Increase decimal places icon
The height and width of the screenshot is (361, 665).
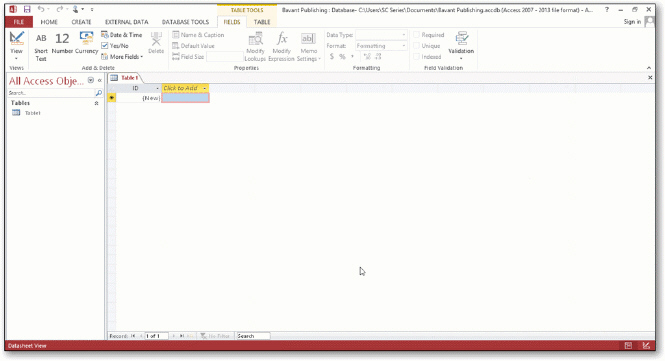click(367, 56)
